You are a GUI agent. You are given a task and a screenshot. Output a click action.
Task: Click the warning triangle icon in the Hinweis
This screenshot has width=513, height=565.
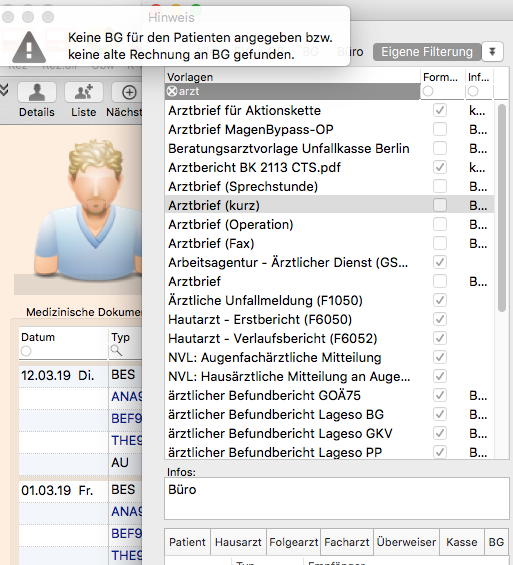[x=29, y=47]
